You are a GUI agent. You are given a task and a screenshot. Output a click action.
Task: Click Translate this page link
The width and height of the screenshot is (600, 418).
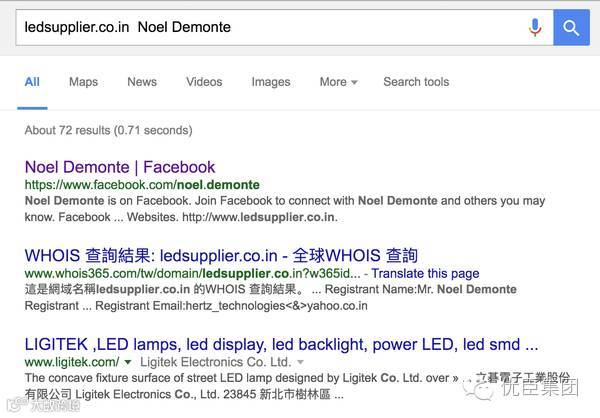427,273
